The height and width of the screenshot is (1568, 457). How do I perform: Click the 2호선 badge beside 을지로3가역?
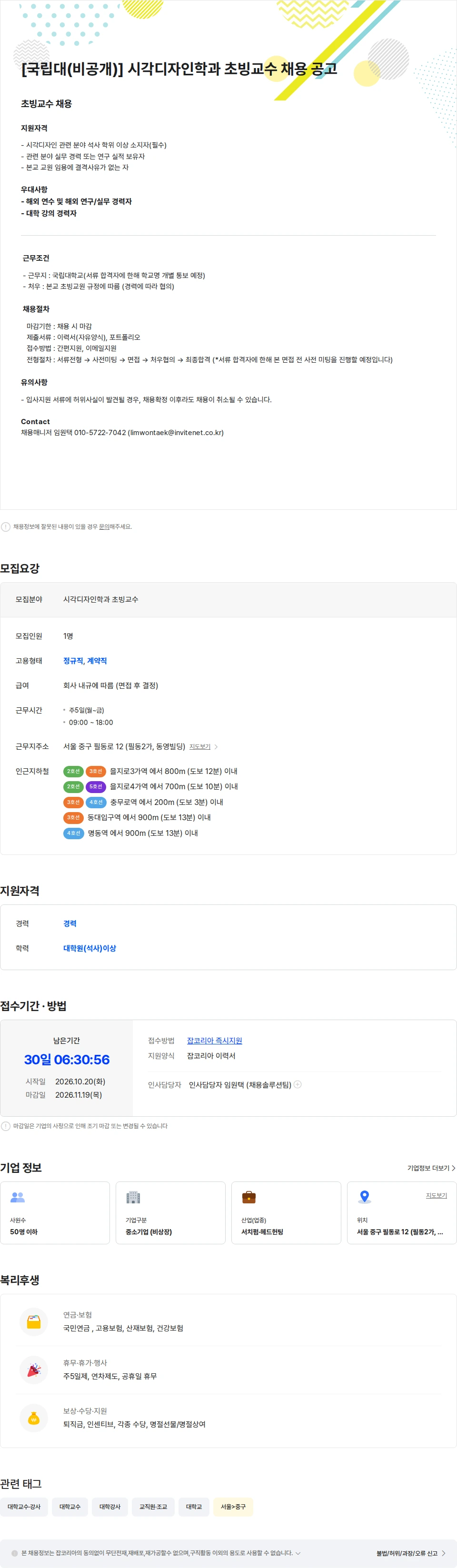coord(74,771)
